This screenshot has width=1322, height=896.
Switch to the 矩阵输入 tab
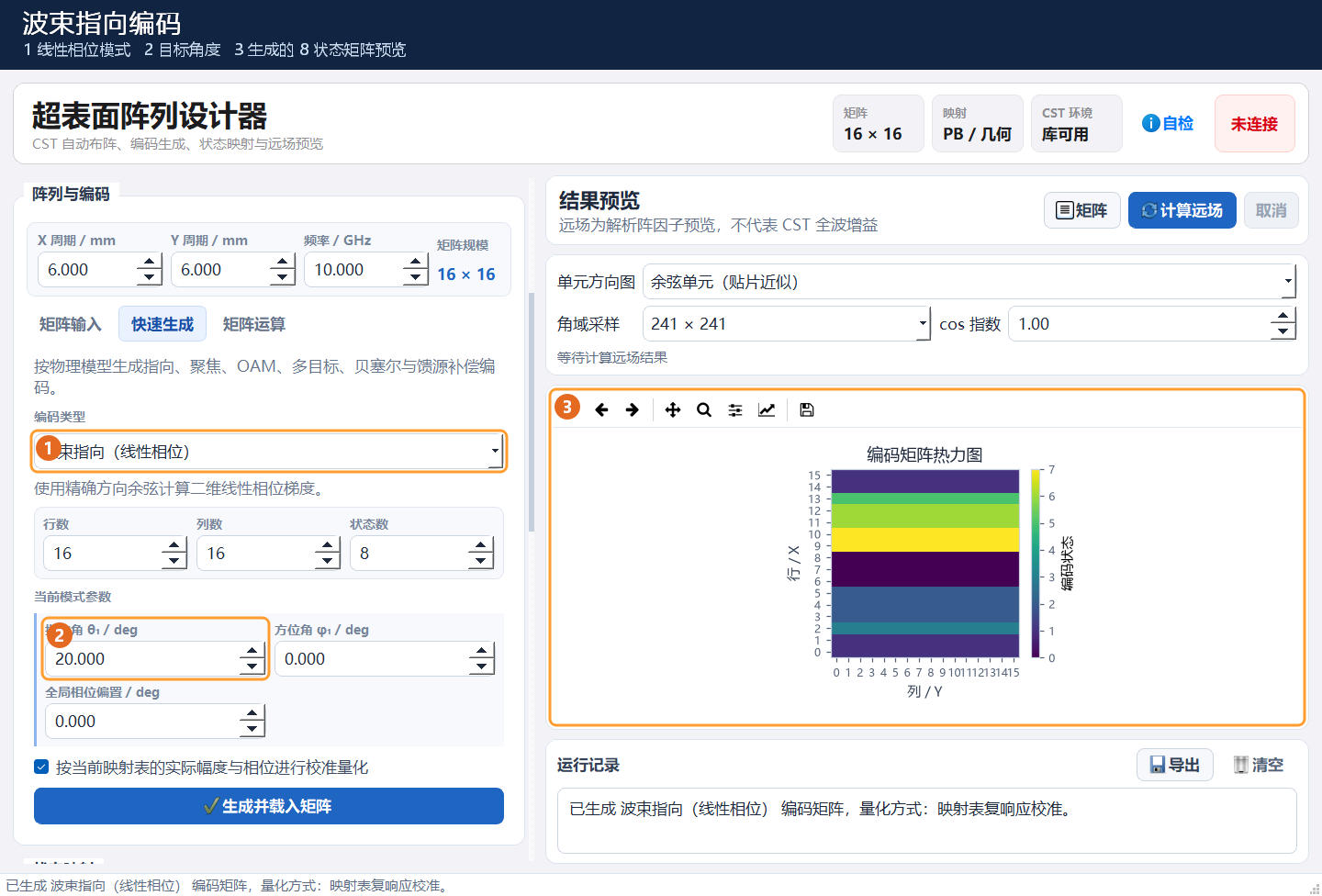pos(70,324)
